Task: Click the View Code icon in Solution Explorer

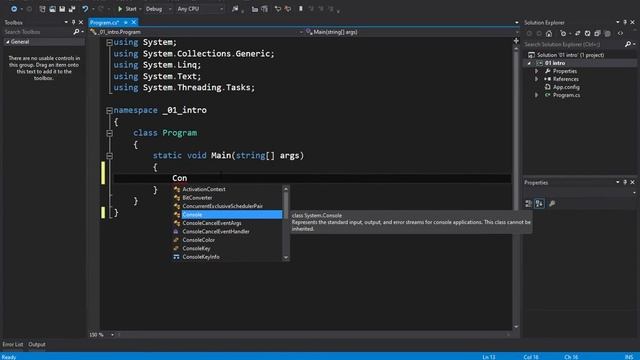Action: pyautogui.click(x=620, y=33)
